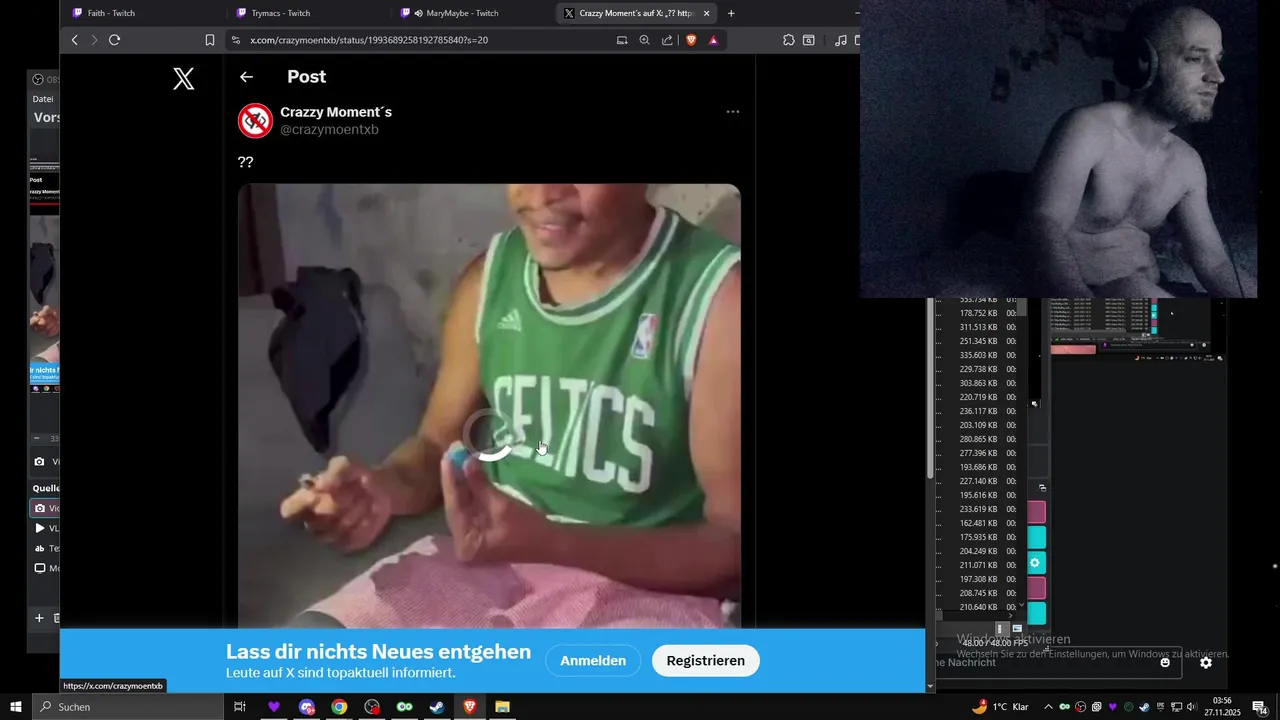Open the clock showing 03:56
Image resolution: width=1280 pixels, height=720 pixels.
click(1222, 707)
